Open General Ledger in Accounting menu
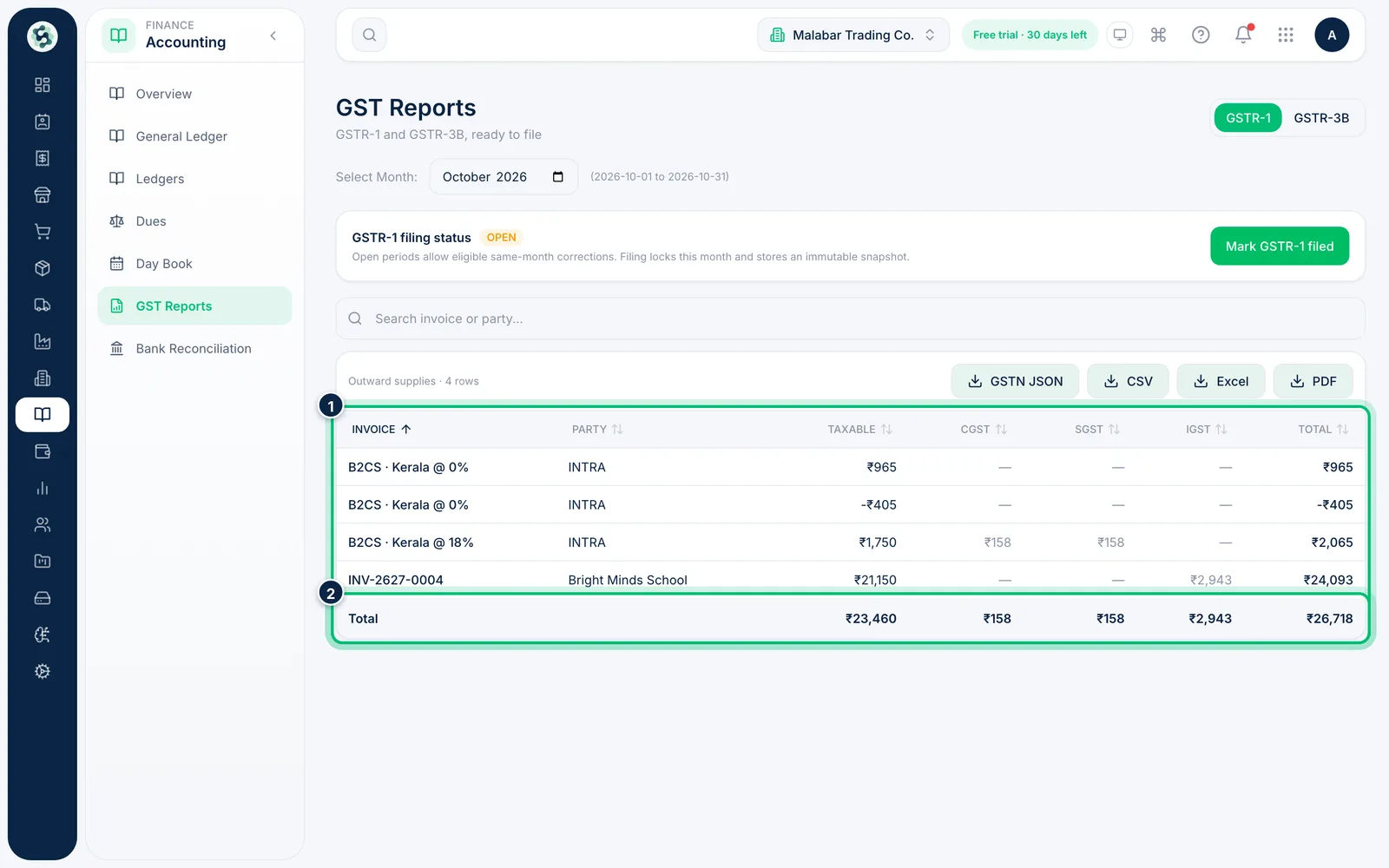 coord(194,136)
